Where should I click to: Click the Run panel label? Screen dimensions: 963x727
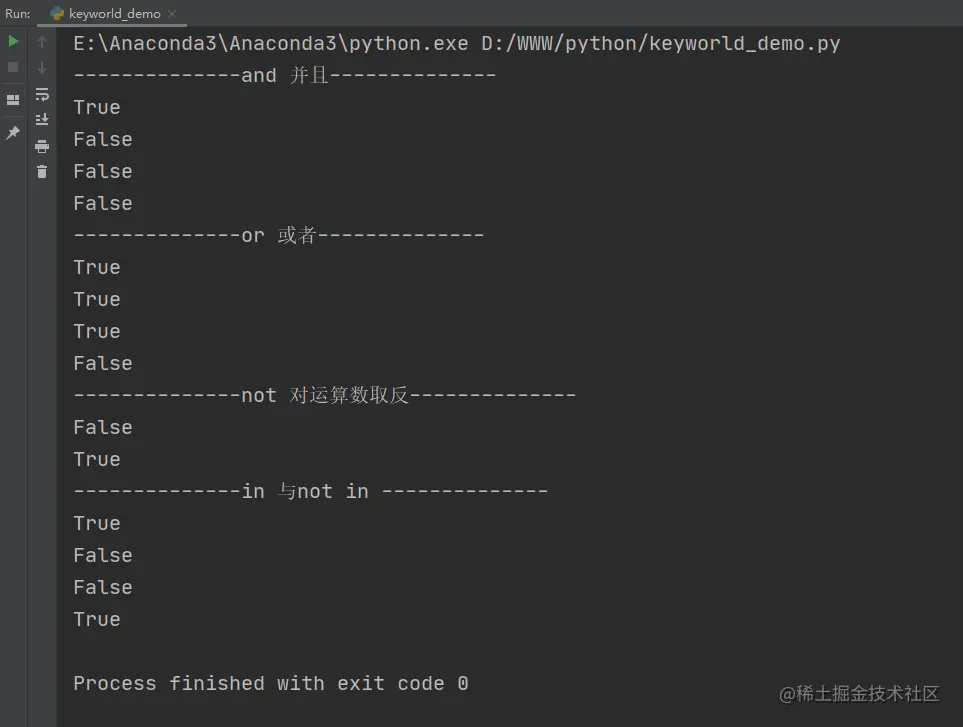tap(17, 14)
